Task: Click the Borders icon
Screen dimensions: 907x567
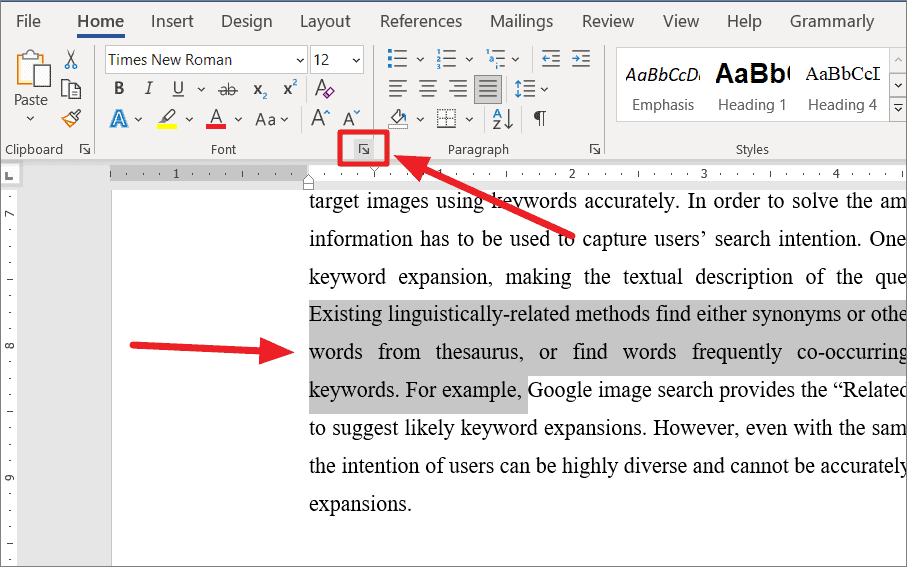Action: pyautogui.click(x=446, y=119)
